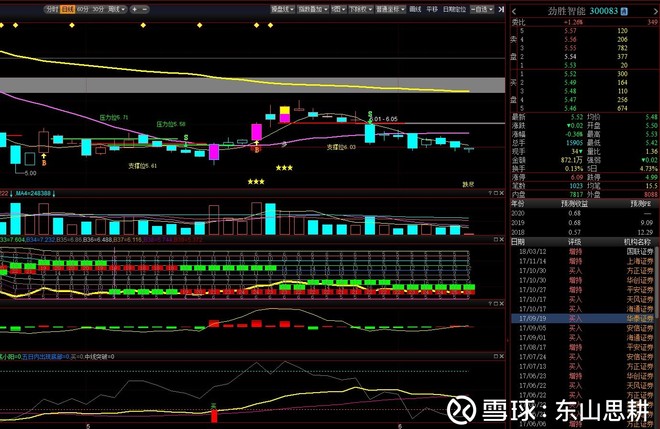The image size is (660, 429).
Task: Open help icon of MACD-like panel
Action: (490, 303)
